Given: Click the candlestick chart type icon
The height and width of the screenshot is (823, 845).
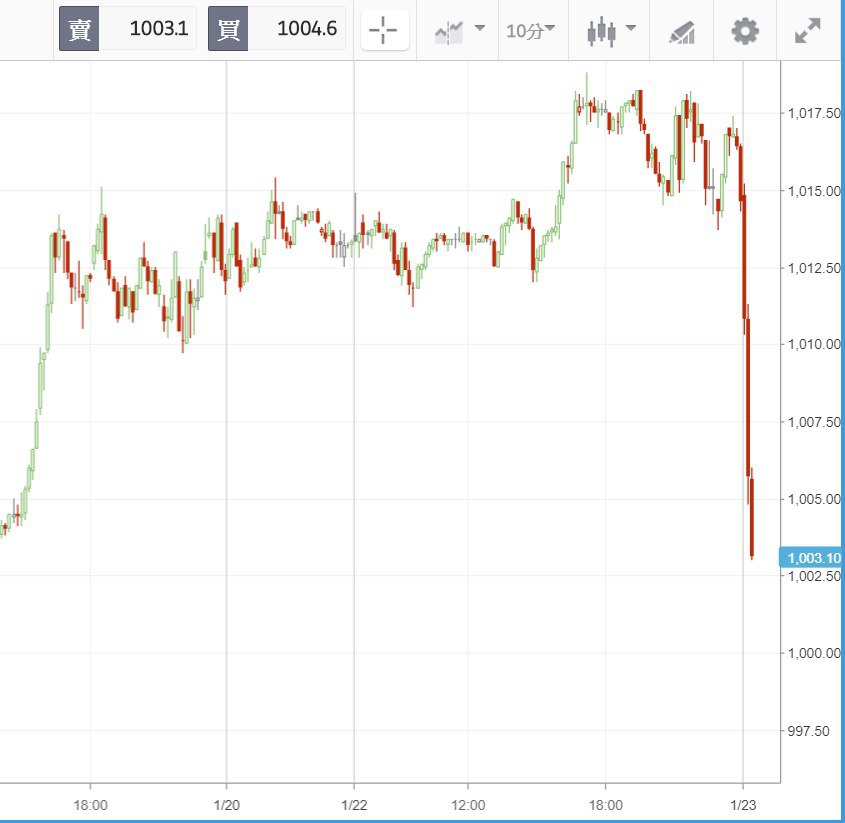Looking at the screenshot, I should coord(601,32).
